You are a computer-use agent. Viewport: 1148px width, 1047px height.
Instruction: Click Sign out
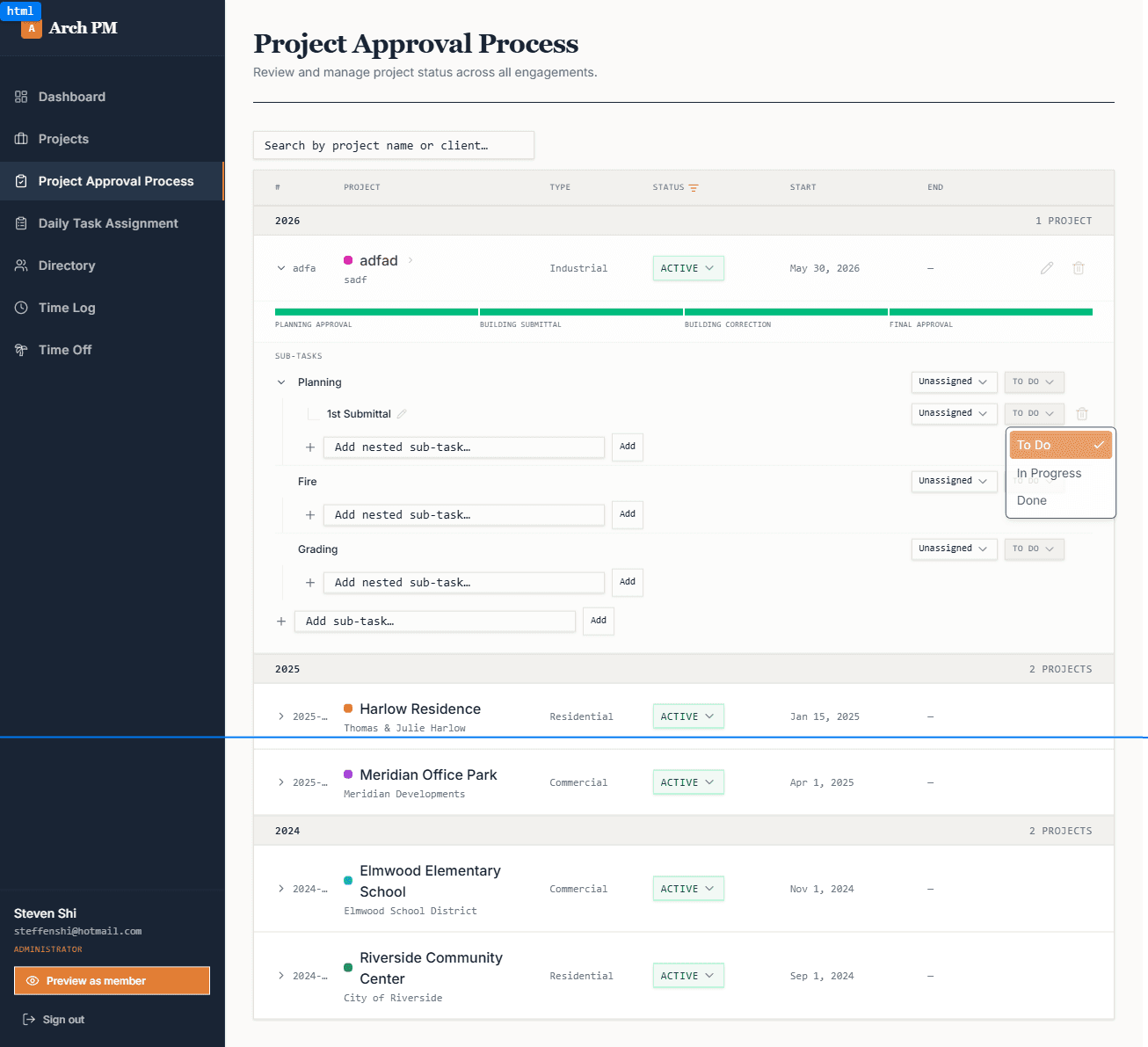(x=54, y=1020)
